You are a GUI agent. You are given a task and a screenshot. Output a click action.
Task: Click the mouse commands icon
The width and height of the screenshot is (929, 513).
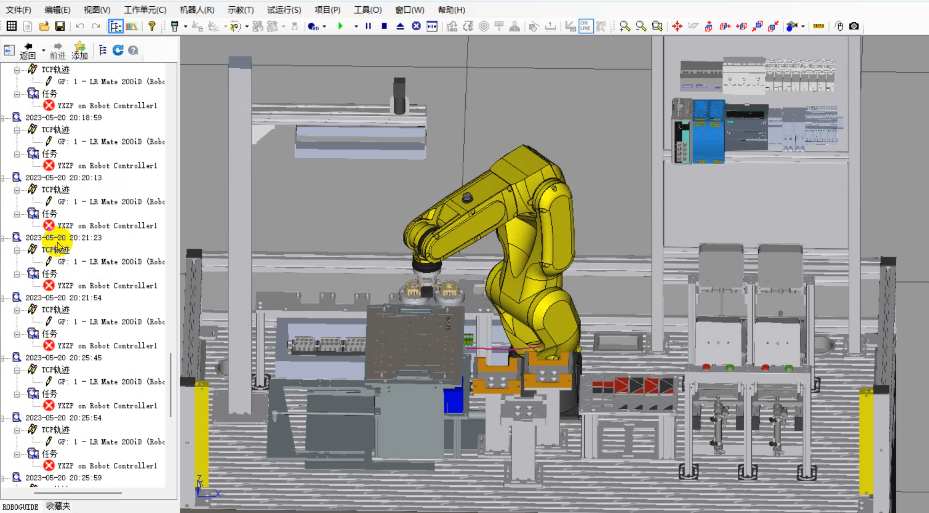839,26
